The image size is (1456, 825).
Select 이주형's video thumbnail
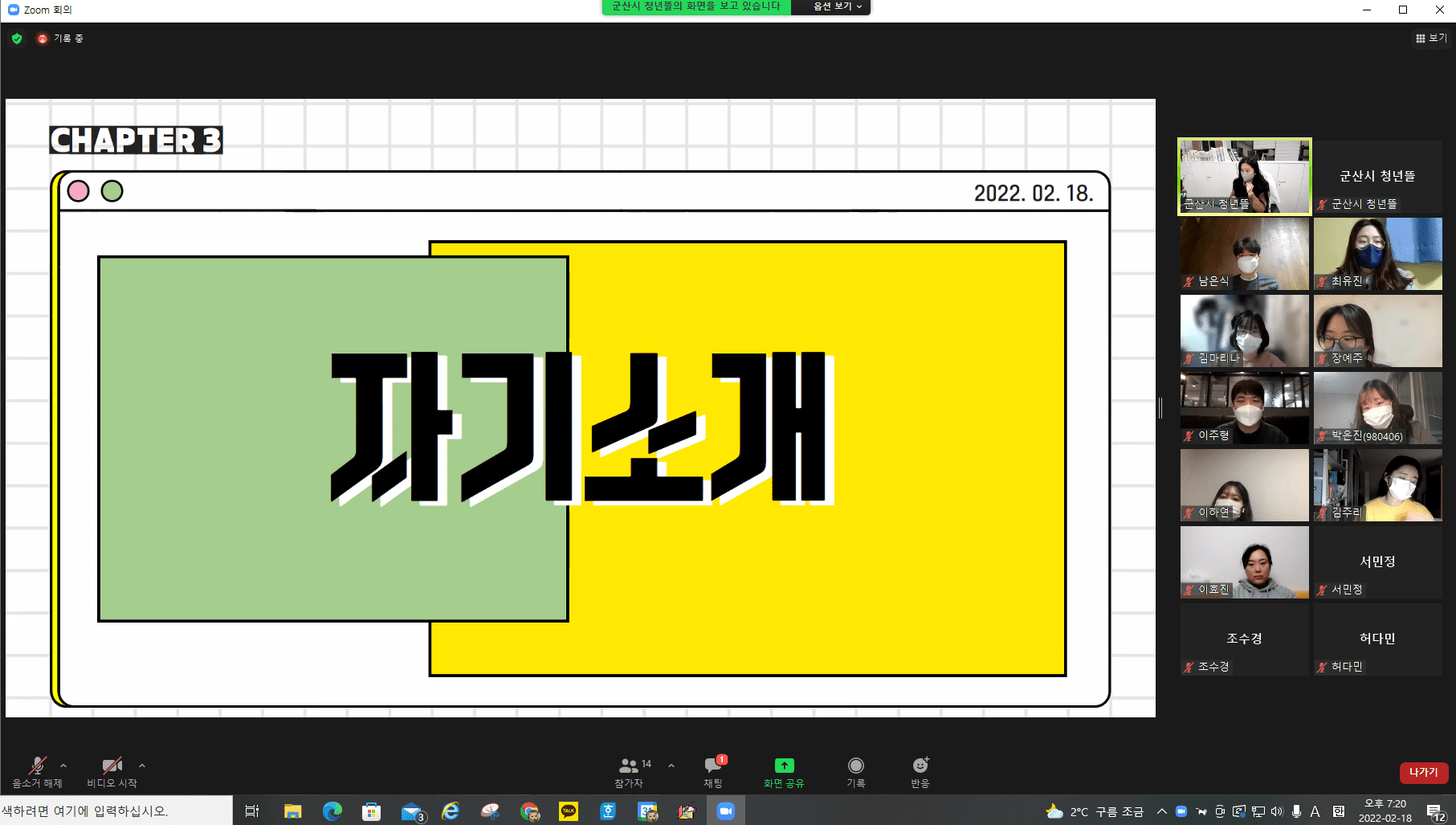pos(1245,408)
